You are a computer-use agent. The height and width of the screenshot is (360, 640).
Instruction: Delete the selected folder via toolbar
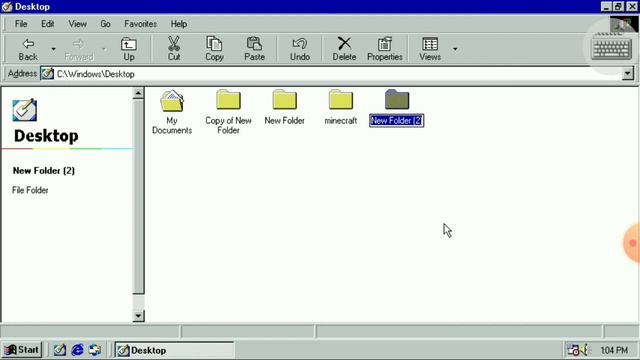coord(344,49)
